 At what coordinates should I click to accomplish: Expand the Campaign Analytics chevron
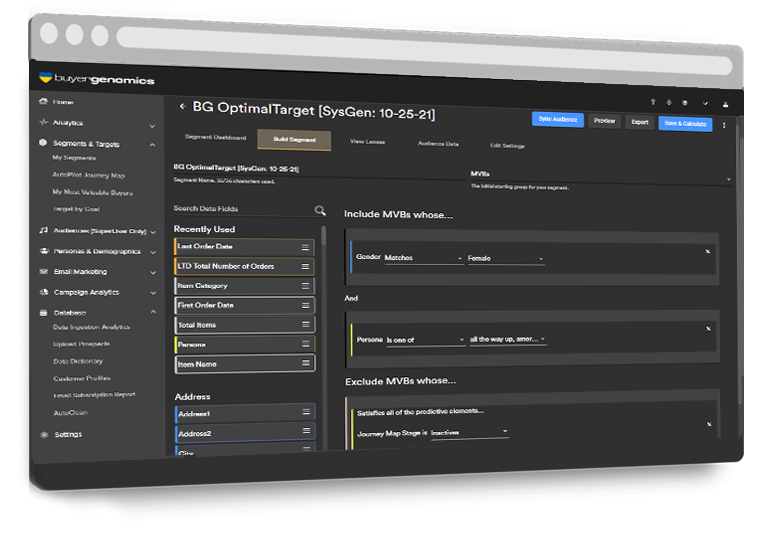[153, 293]
